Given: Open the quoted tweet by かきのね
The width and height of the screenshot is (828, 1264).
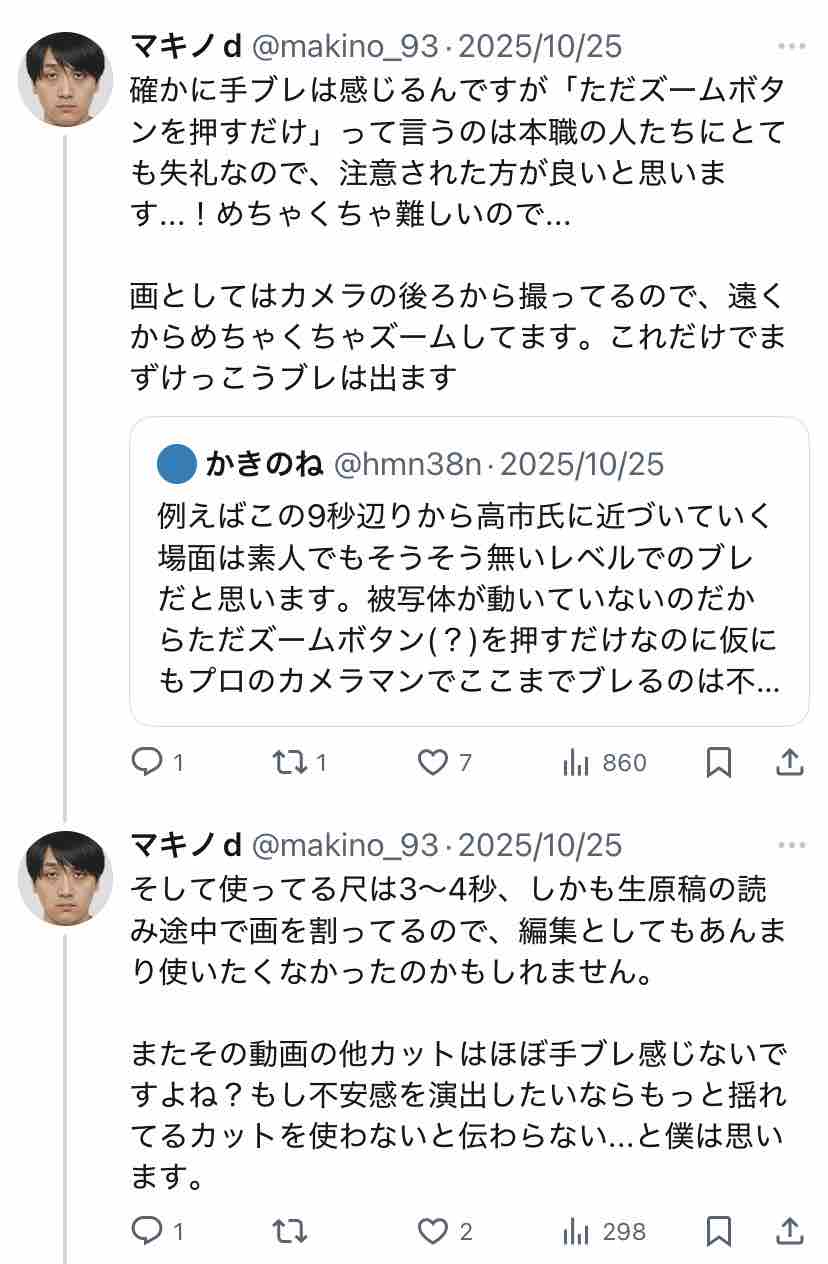Looking at the screenshot, I should pyautogui.click(x=468, y=600).
